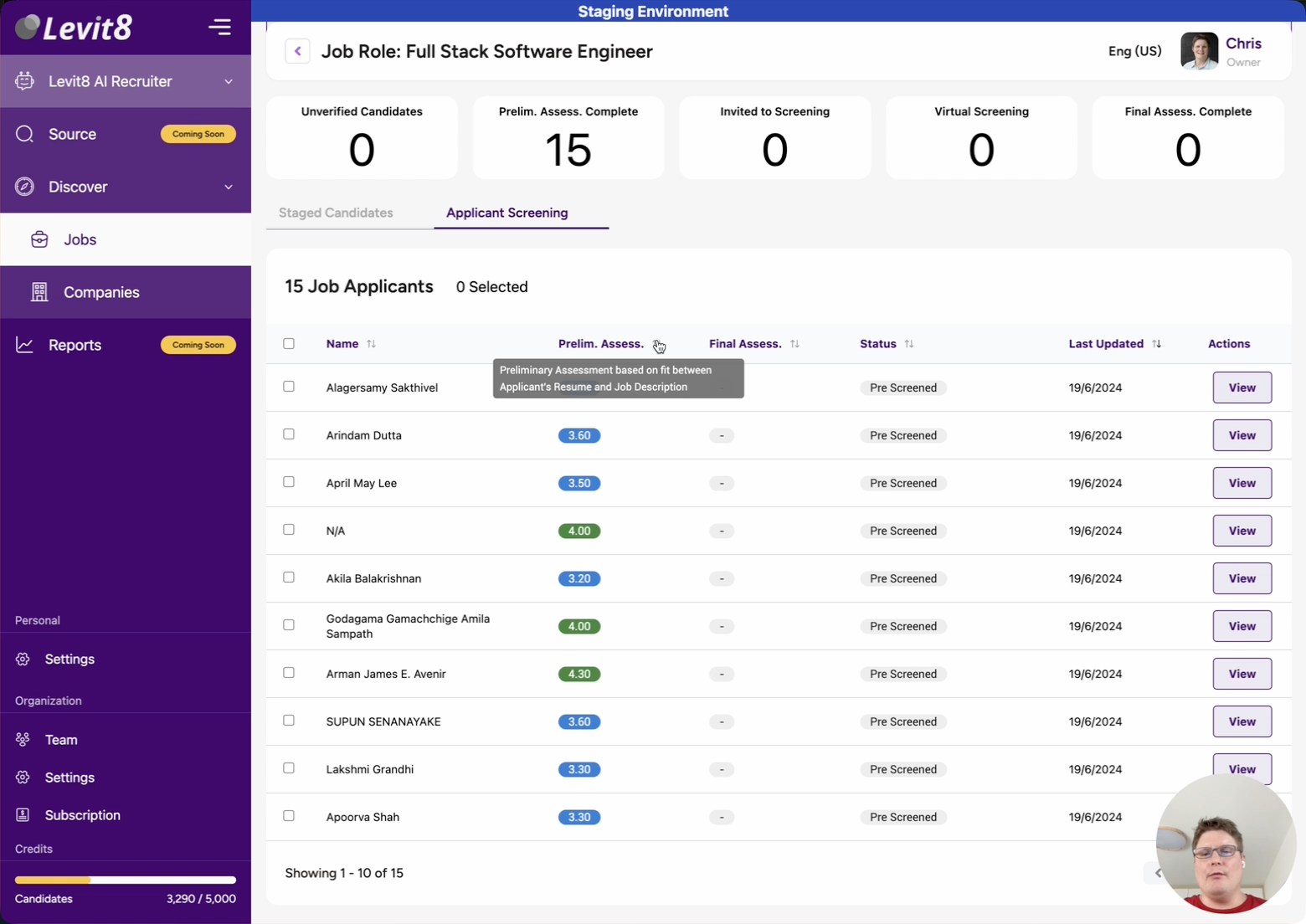The image size is (1306, 924).
Task: Click the Candidates credits progress bar
Action: (126, 880)
